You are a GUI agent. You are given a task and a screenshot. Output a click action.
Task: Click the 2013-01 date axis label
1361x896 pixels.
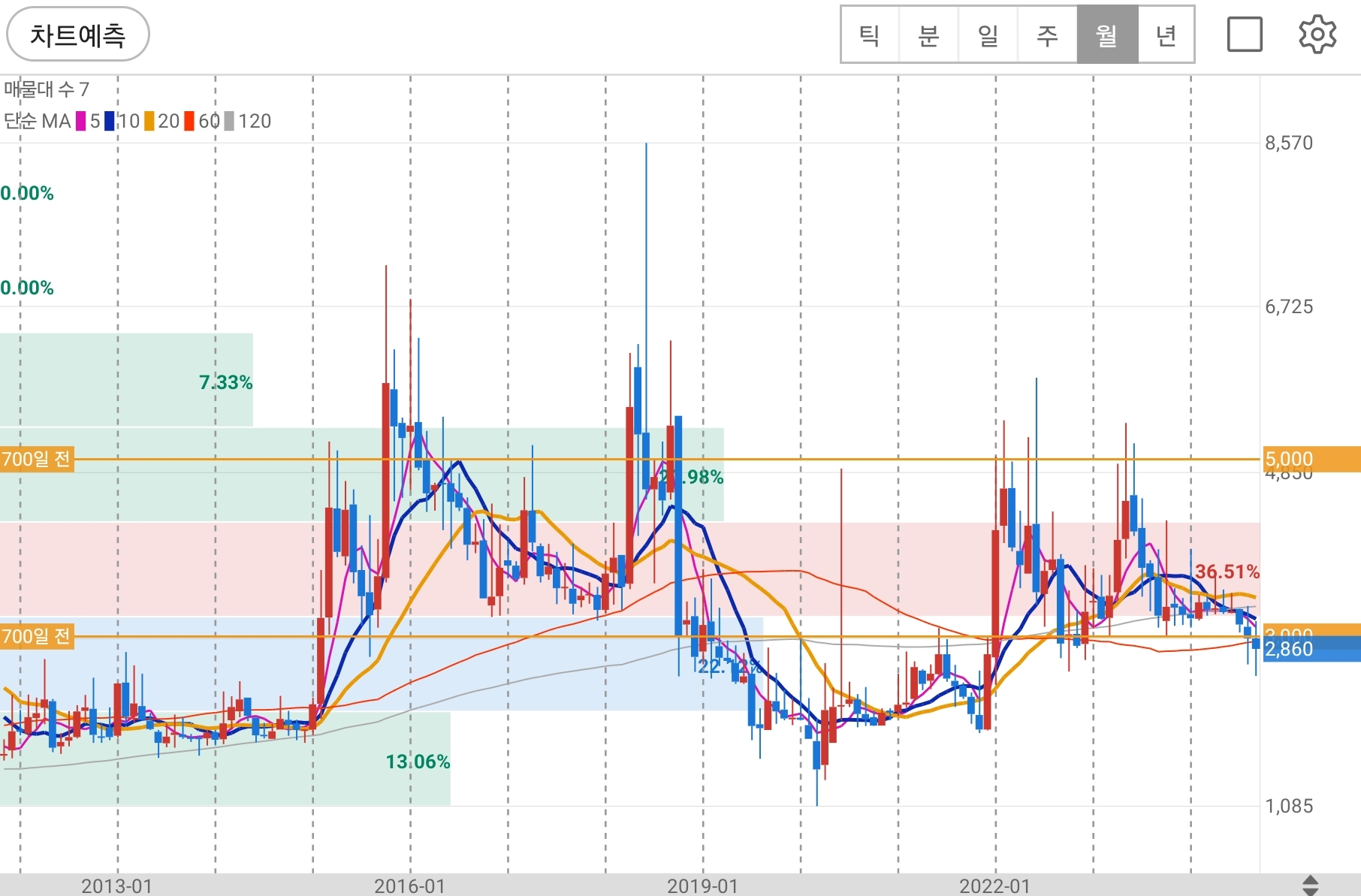[117, 886]
